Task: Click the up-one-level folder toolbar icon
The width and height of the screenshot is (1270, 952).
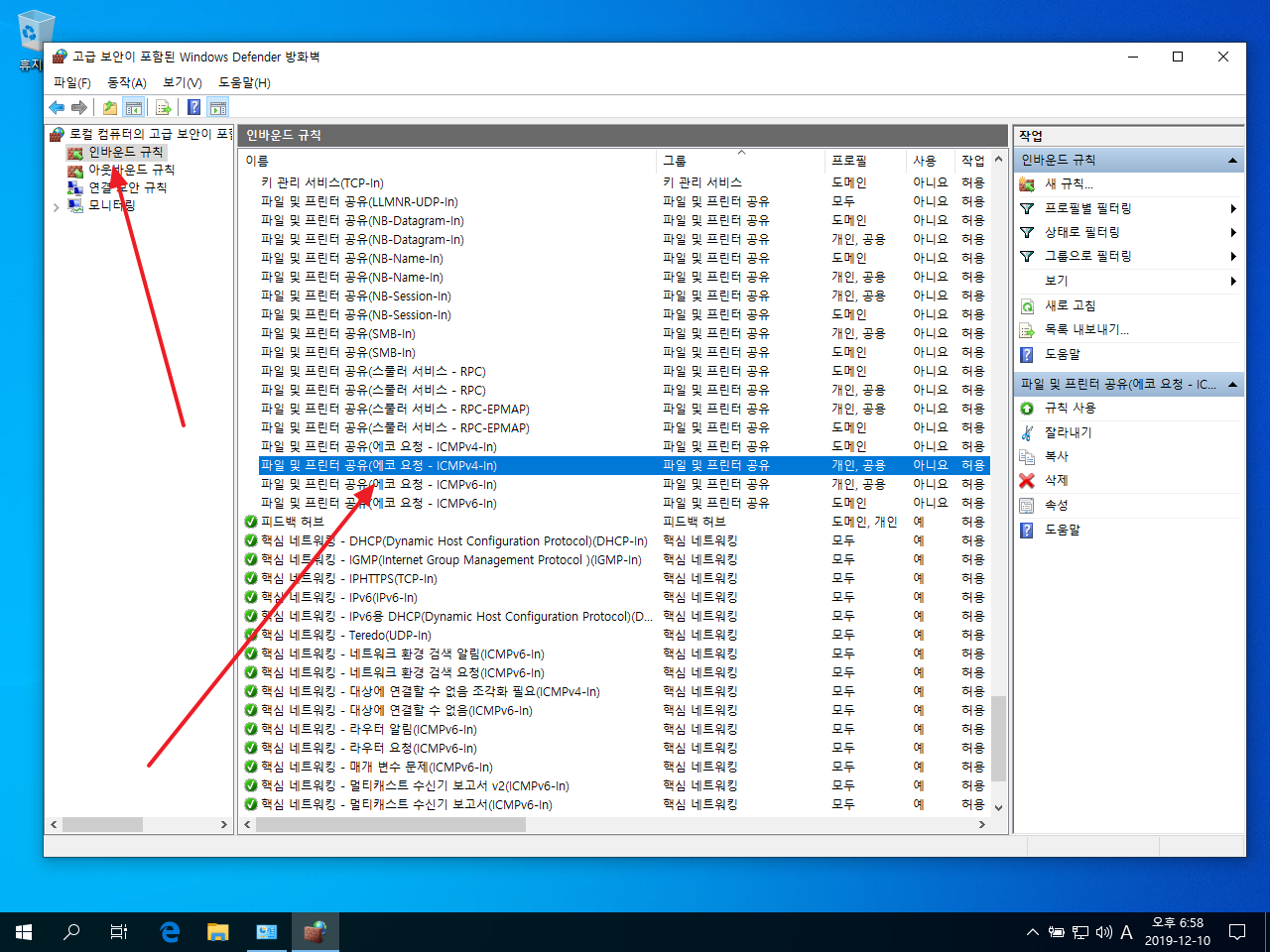Action: click(110, 107)
